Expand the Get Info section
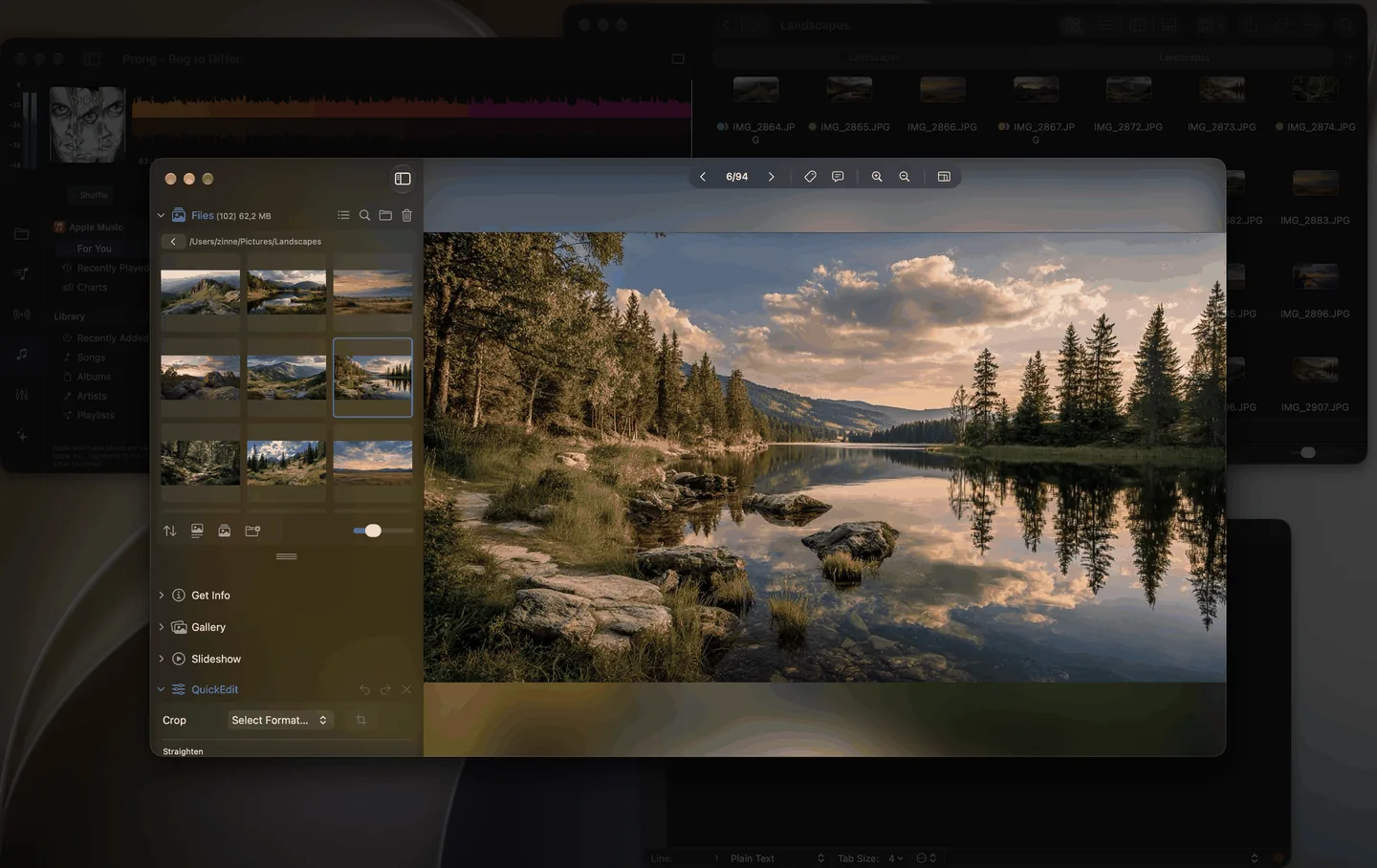Screen dimensions: 1377x868 pyautogui.click(x=161, y=596)
